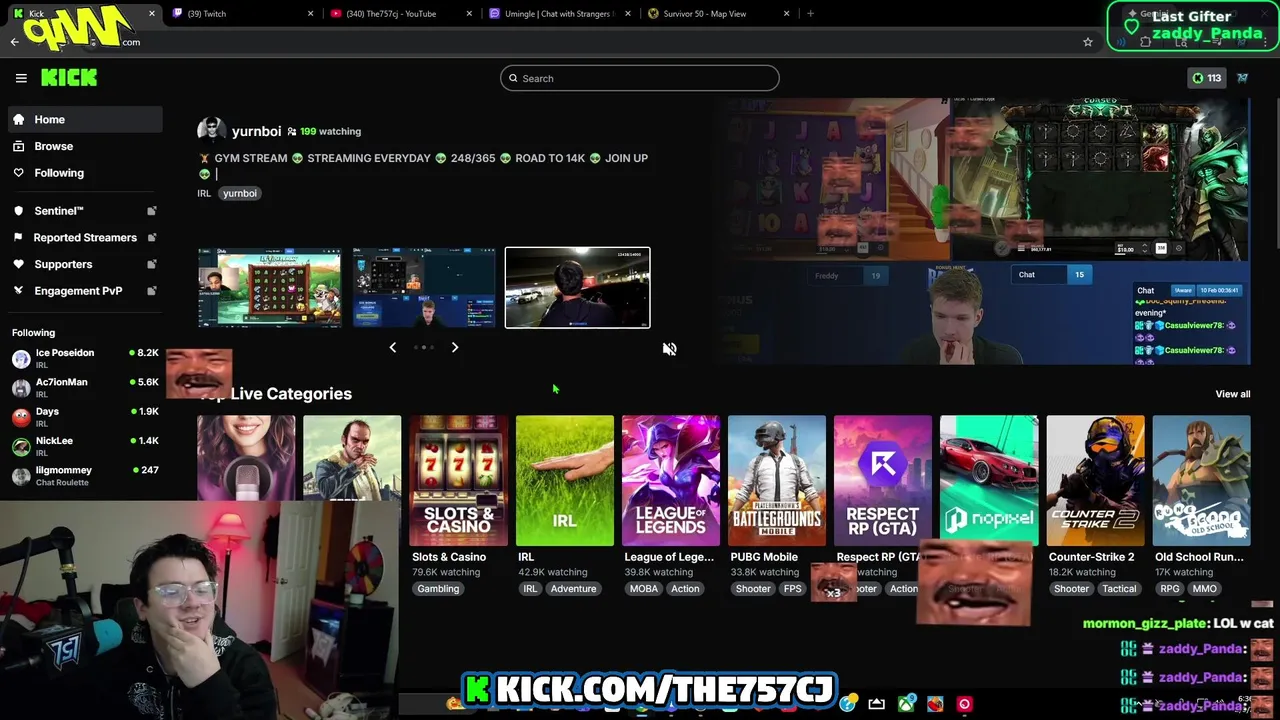Open Reported Streamers link
This screenshot has height=720, width=1280.
click(x=85, y=238)
